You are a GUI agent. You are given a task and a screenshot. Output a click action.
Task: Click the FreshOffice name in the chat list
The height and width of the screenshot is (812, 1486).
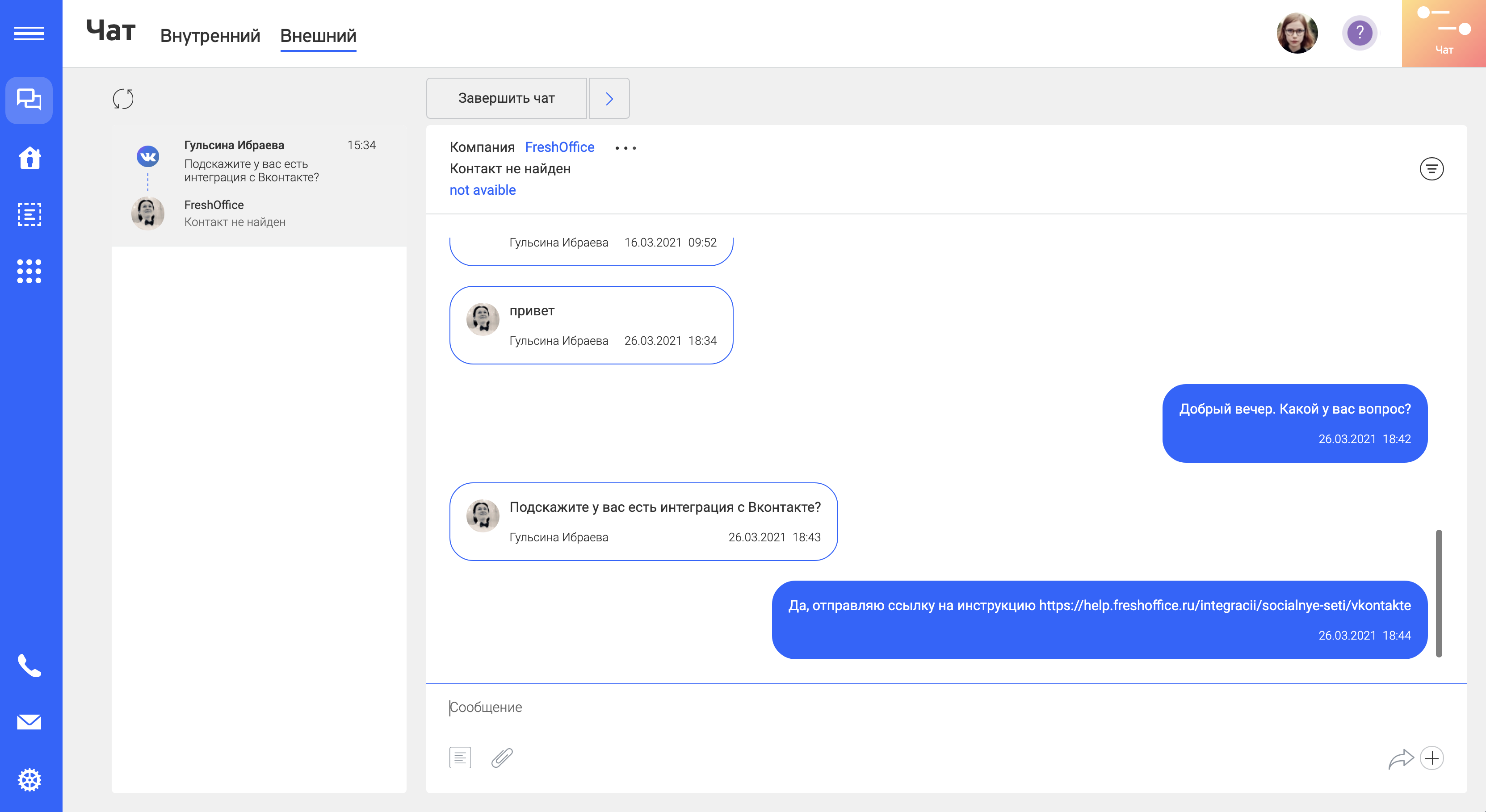214,205
